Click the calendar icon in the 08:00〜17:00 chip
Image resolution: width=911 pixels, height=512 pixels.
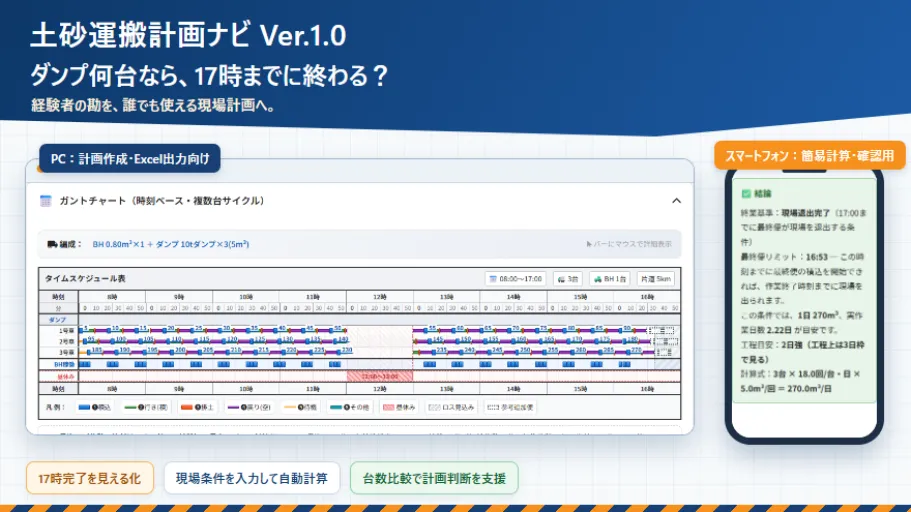pos(493,279)
